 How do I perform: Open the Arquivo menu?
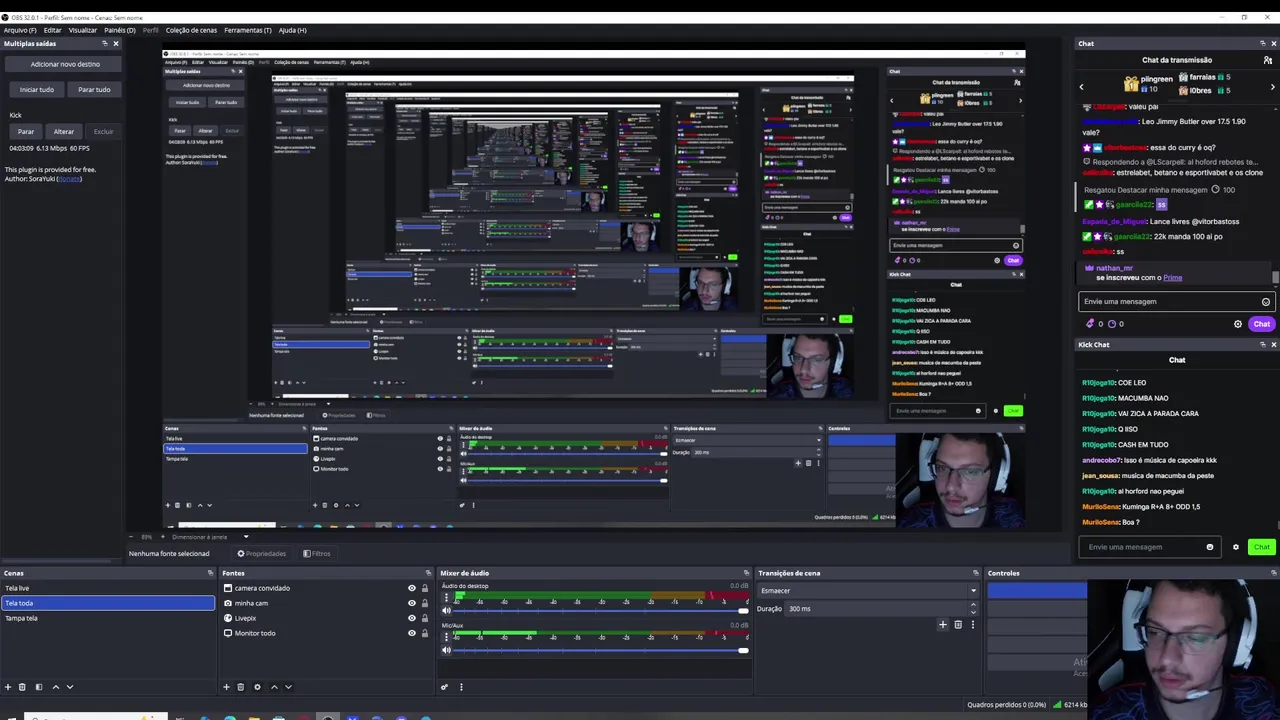tap(20, 30)
